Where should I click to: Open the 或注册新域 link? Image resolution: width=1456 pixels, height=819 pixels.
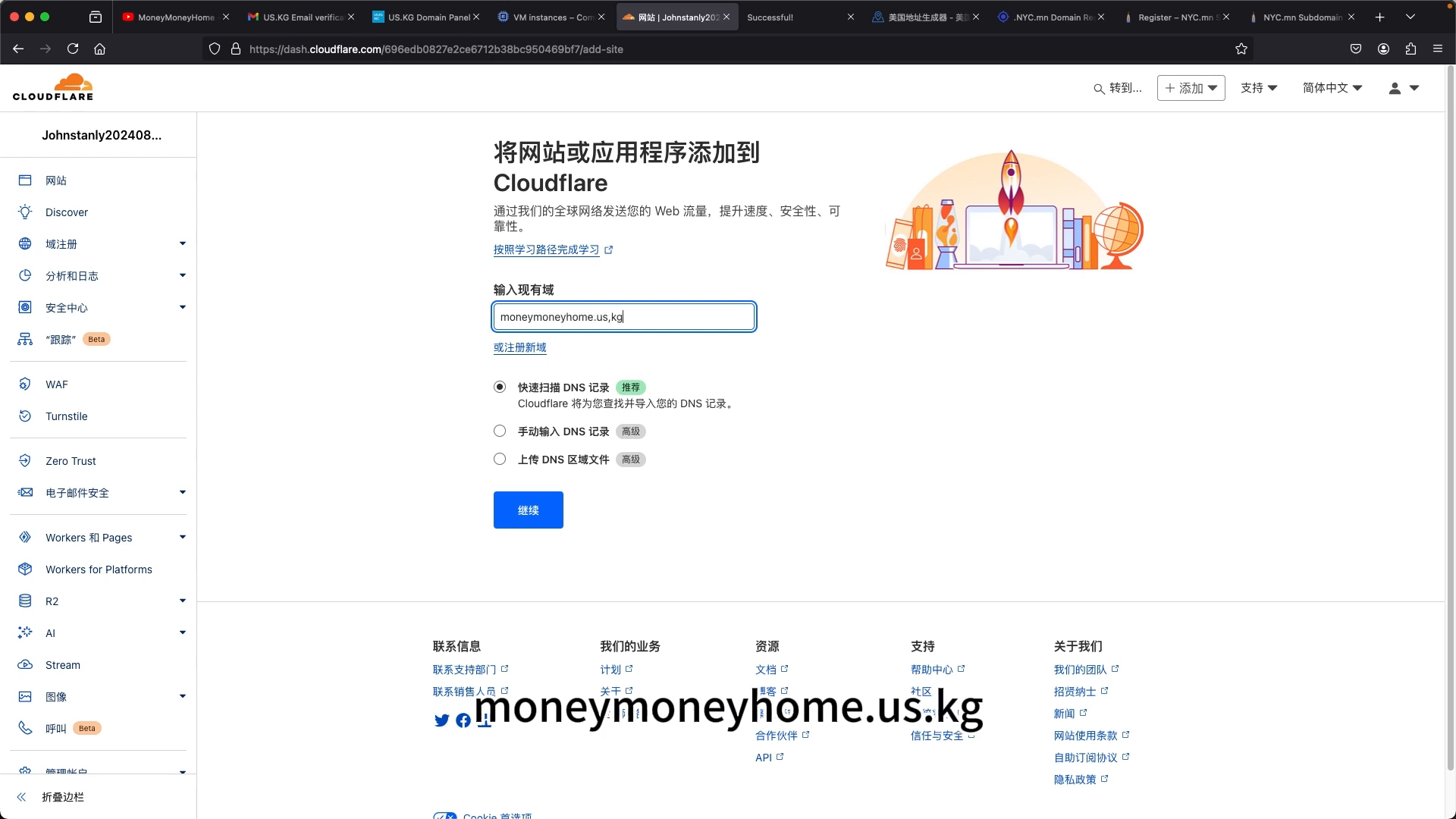point(520,347)
